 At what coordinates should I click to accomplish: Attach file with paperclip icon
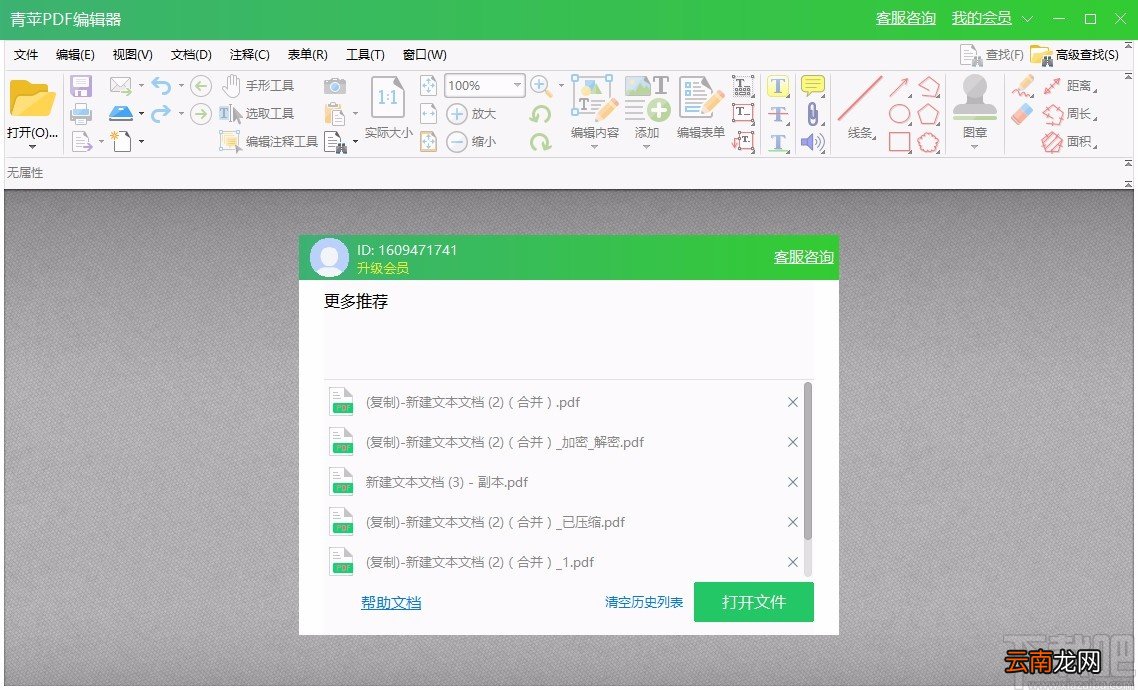pos(813,114)
